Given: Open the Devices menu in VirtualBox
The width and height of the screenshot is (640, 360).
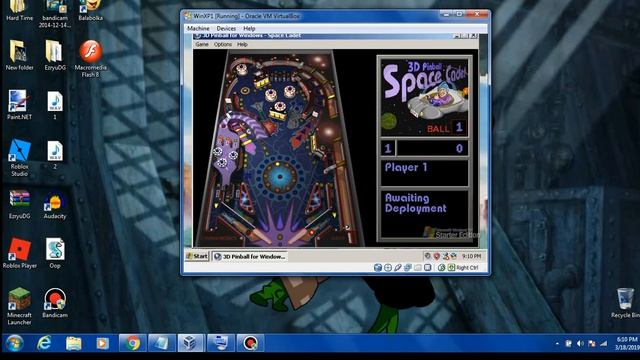Looking at the screenshot, I should click(x=226, y=29).
